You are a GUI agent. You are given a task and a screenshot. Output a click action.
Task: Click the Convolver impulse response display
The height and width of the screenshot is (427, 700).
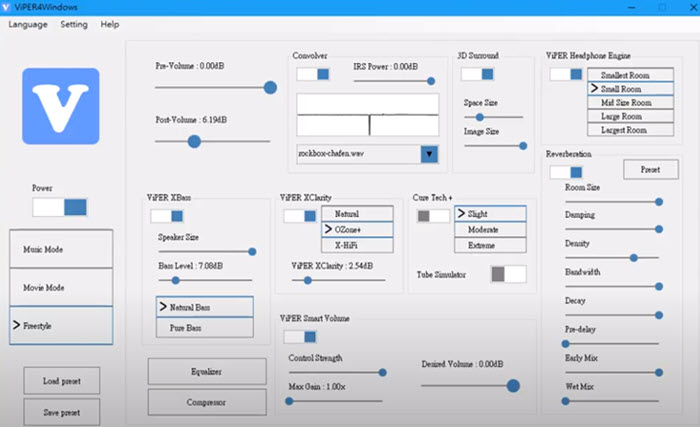click(x=368, y=115)
